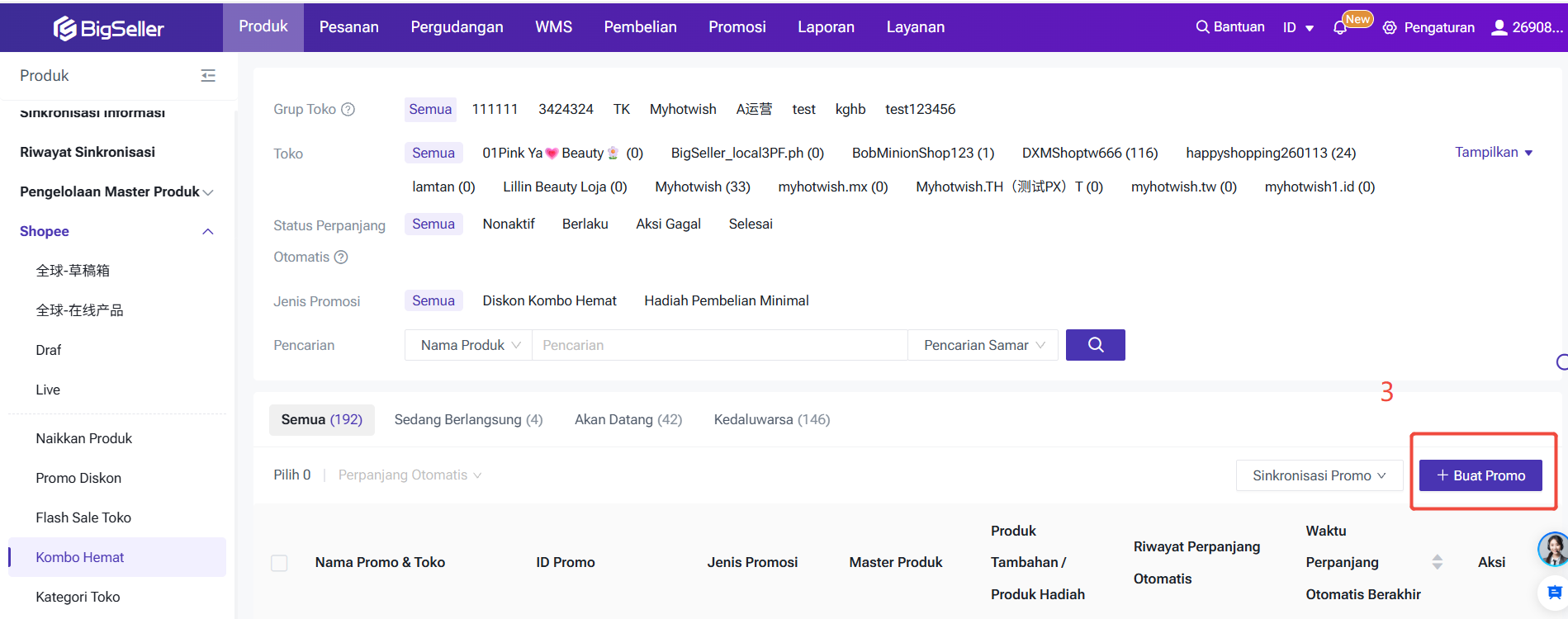Open the Pencarian Samar dropdown
Screen dimensions: 1568x619
pos(983,345)
